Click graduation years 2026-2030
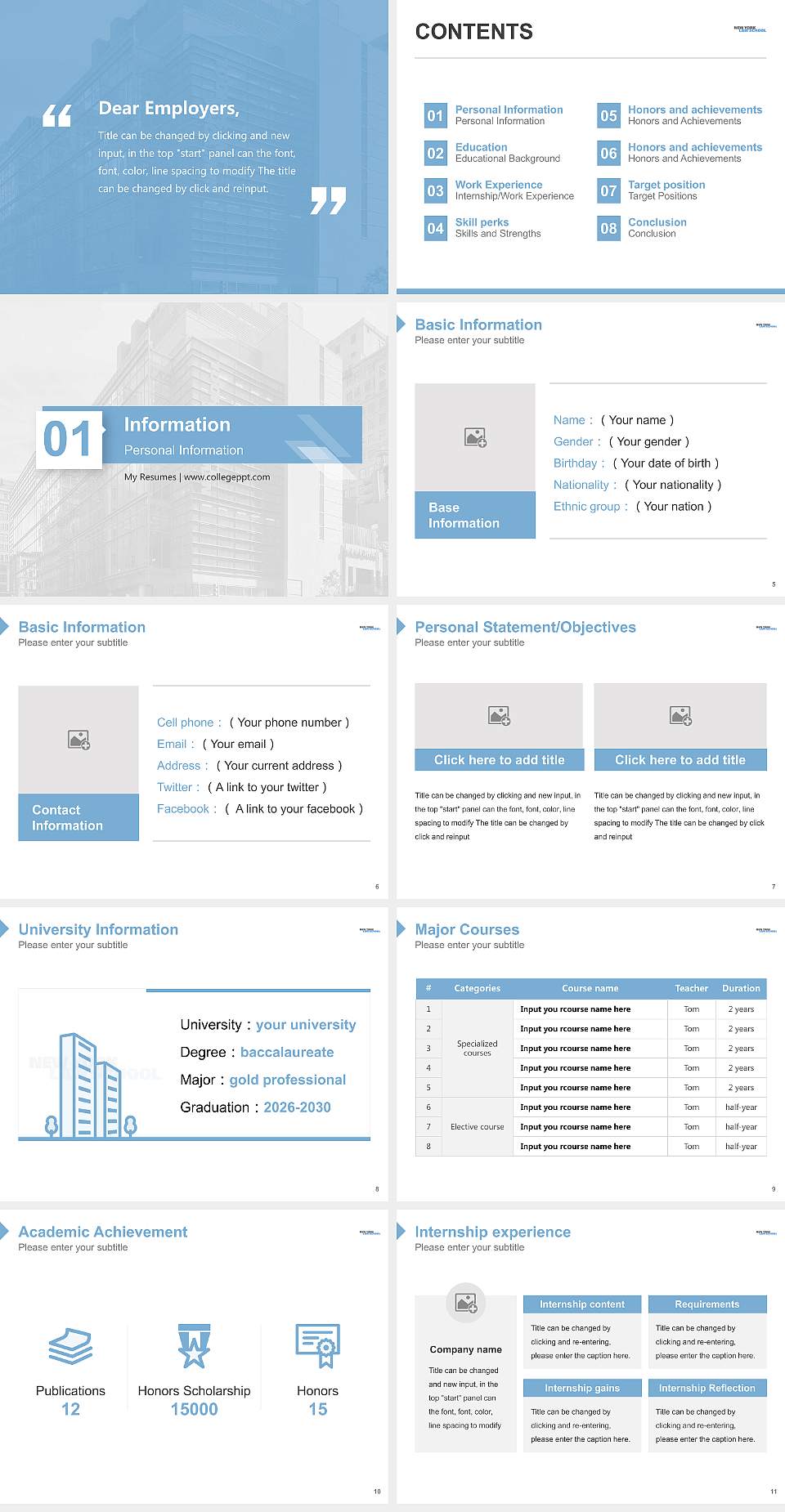 tap(297, 1107)
